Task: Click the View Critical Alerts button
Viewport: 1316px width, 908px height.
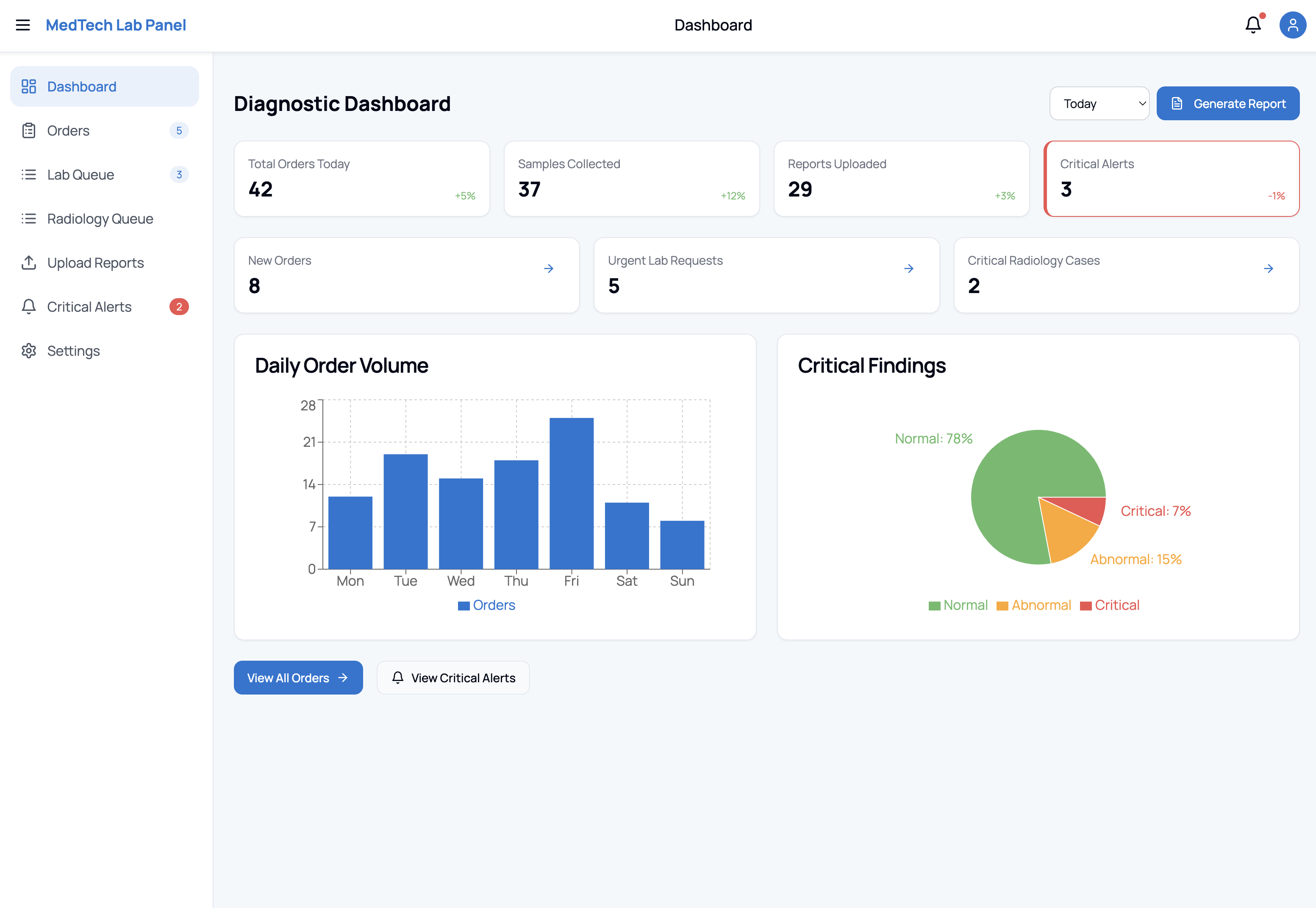Action: pos(453,678)
